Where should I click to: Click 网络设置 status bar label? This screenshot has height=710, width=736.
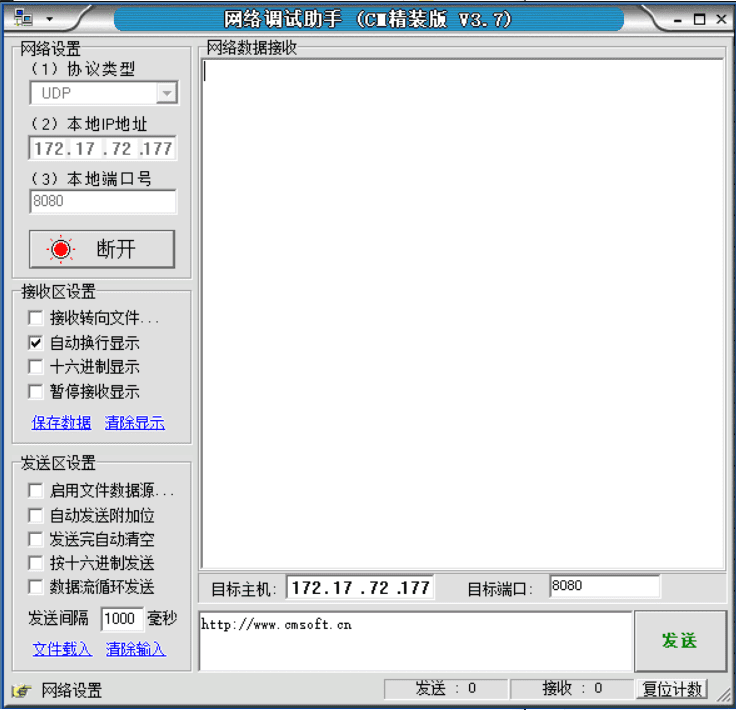click(x=71, y=690)
